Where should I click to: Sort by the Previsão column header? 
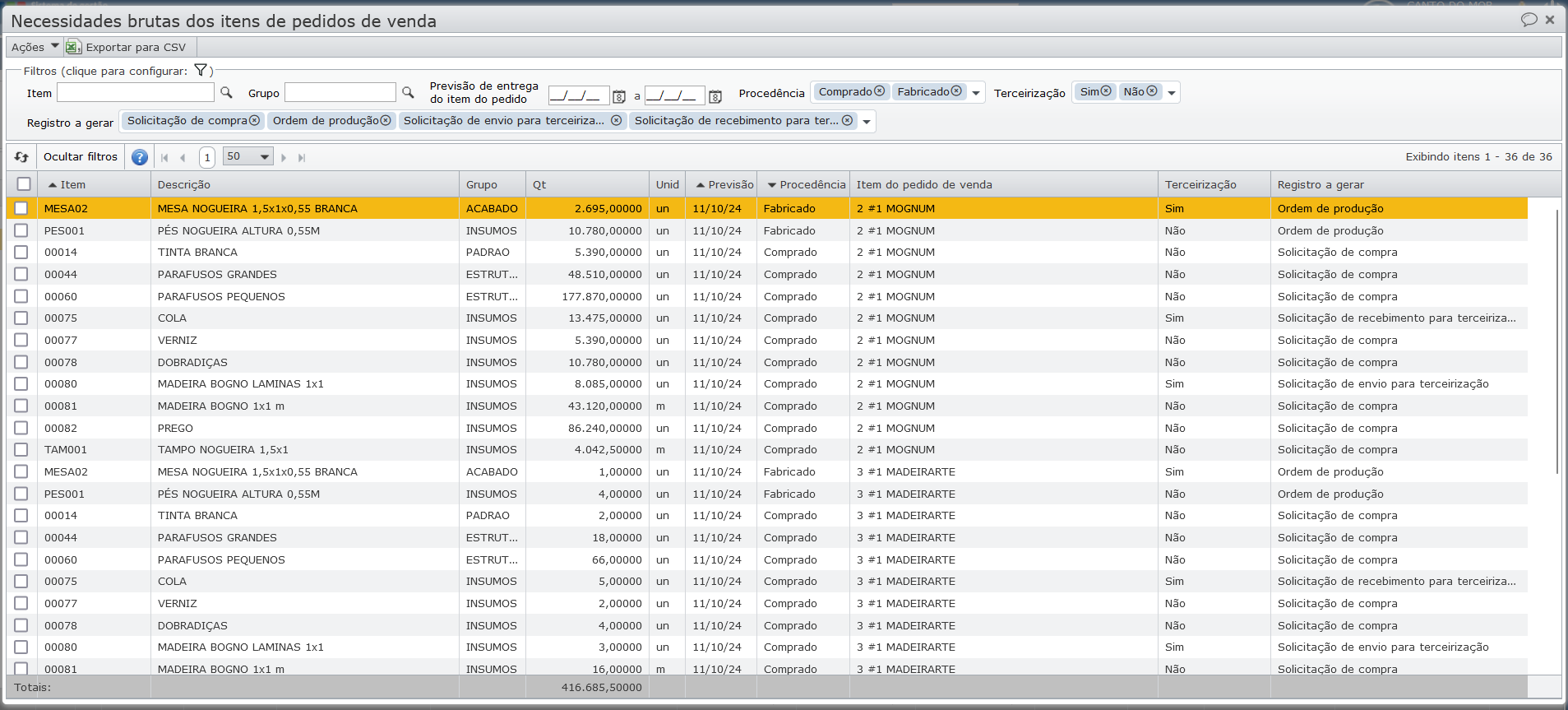pyautogui.click(x=721, y=184)
